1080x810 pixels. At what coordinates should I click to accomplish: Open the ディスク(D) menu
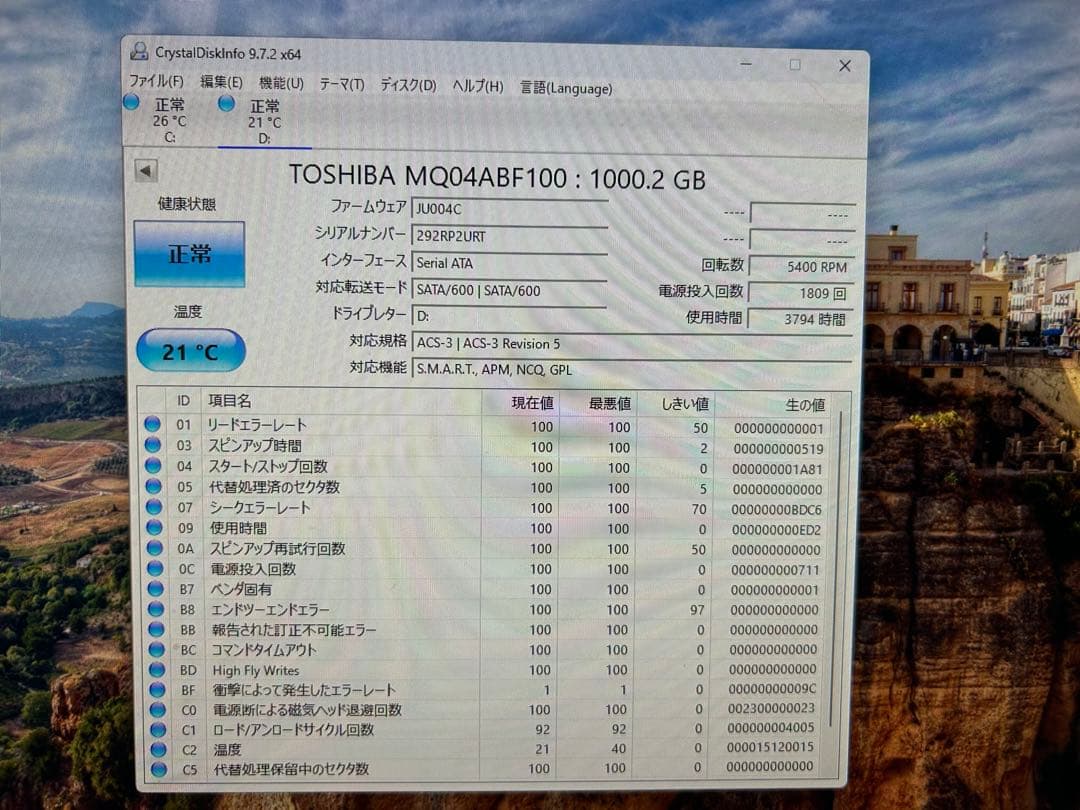coord(408,85)
